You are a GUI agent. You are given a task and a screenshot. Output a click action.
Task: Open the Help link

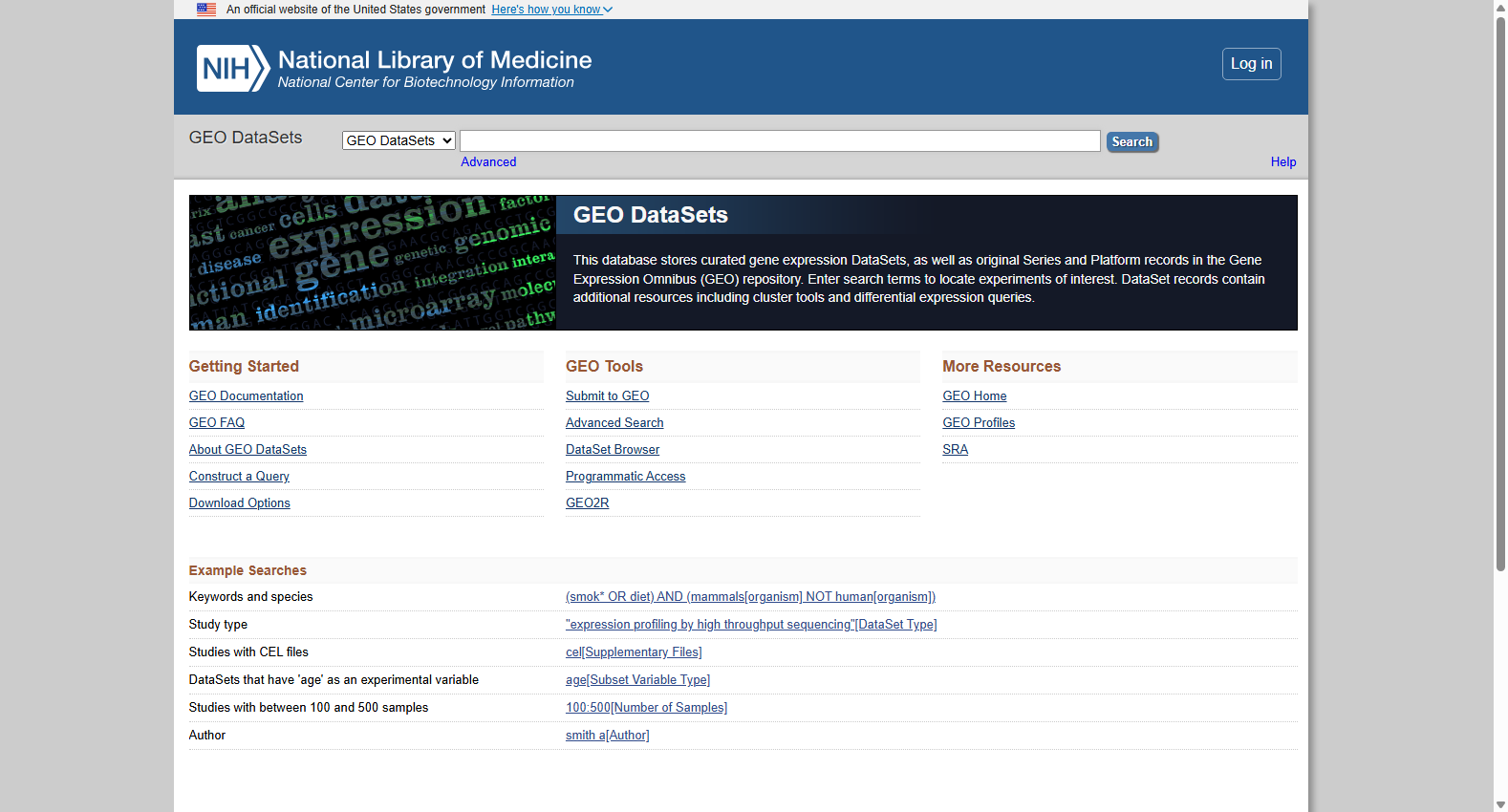pos(1283,162)
